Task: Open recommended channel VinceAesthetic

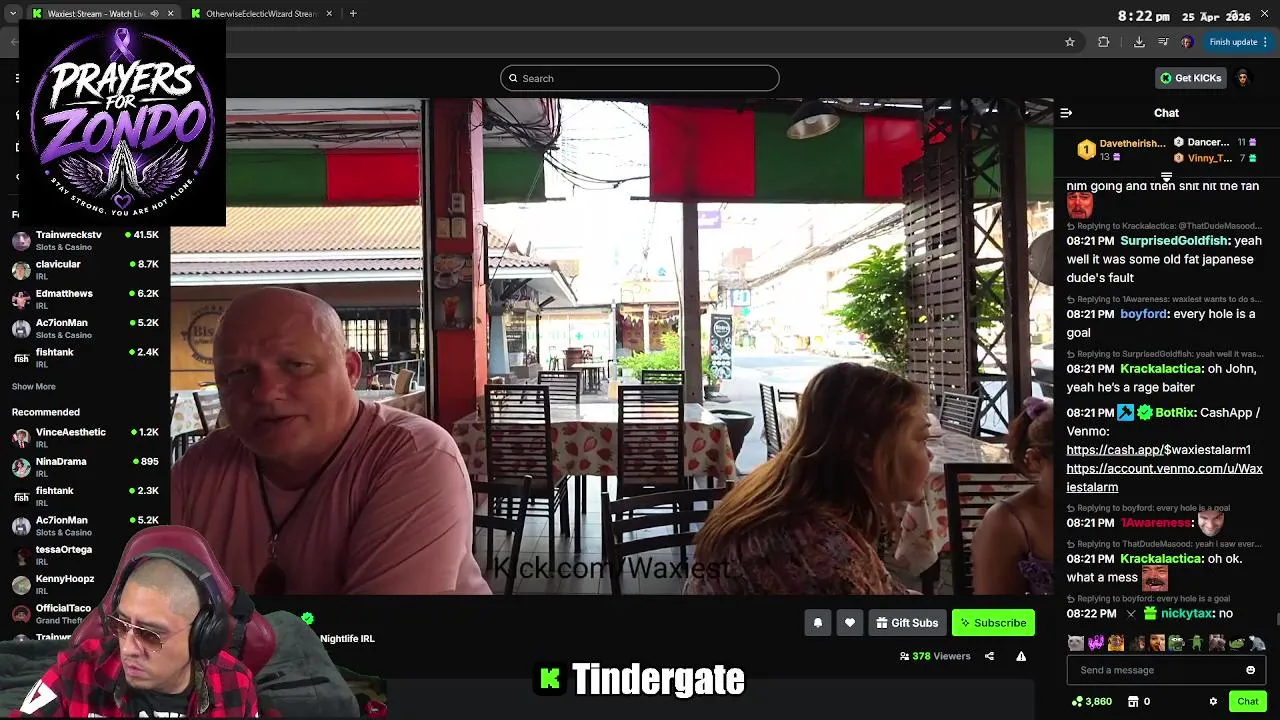Action: click(85, 438)
